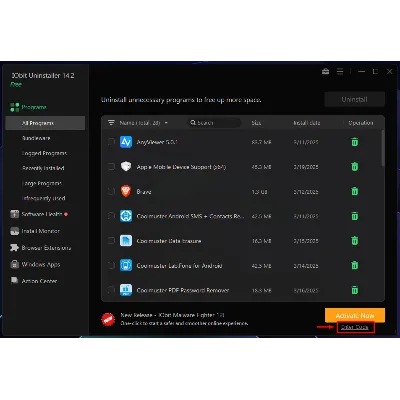This screenshot has width=400, height=400.
Task: Click the 1.3 GB size of Brave
Action: click(259, 192)
